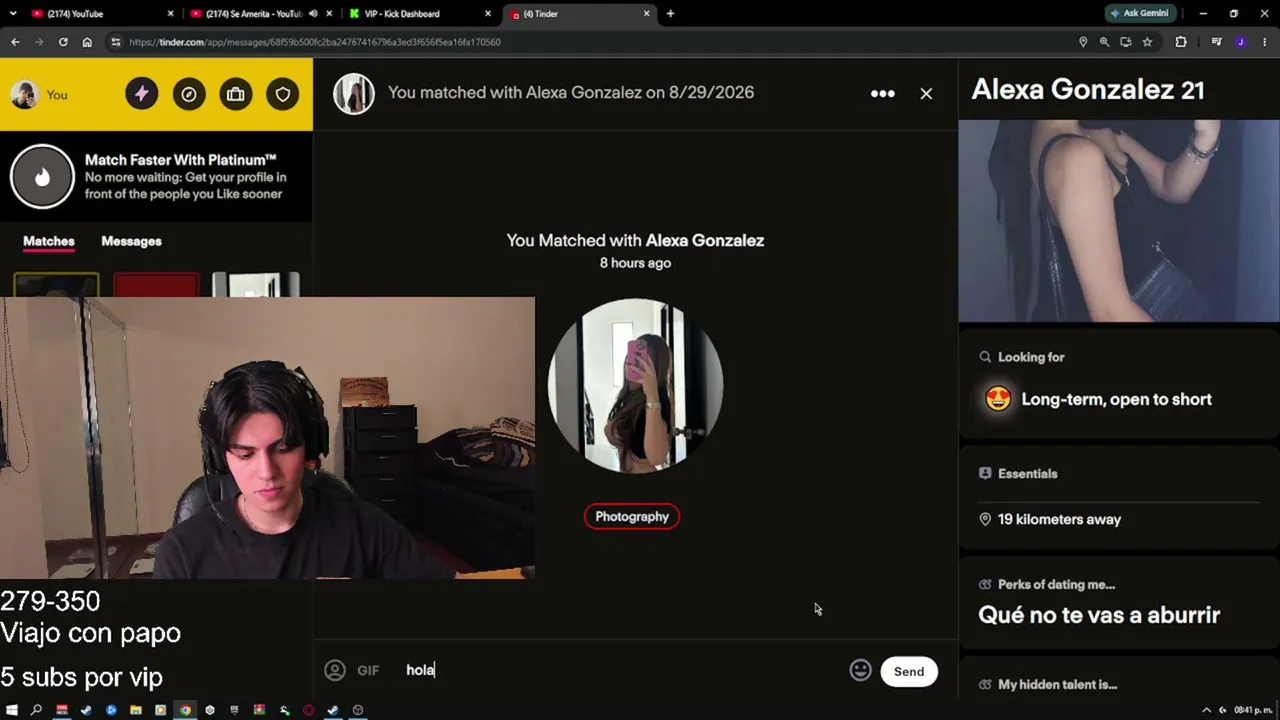Click the Looking for section heading
Viewport: 1280px width, 720px height.
pyautogui.click(x=1031, y=357)
